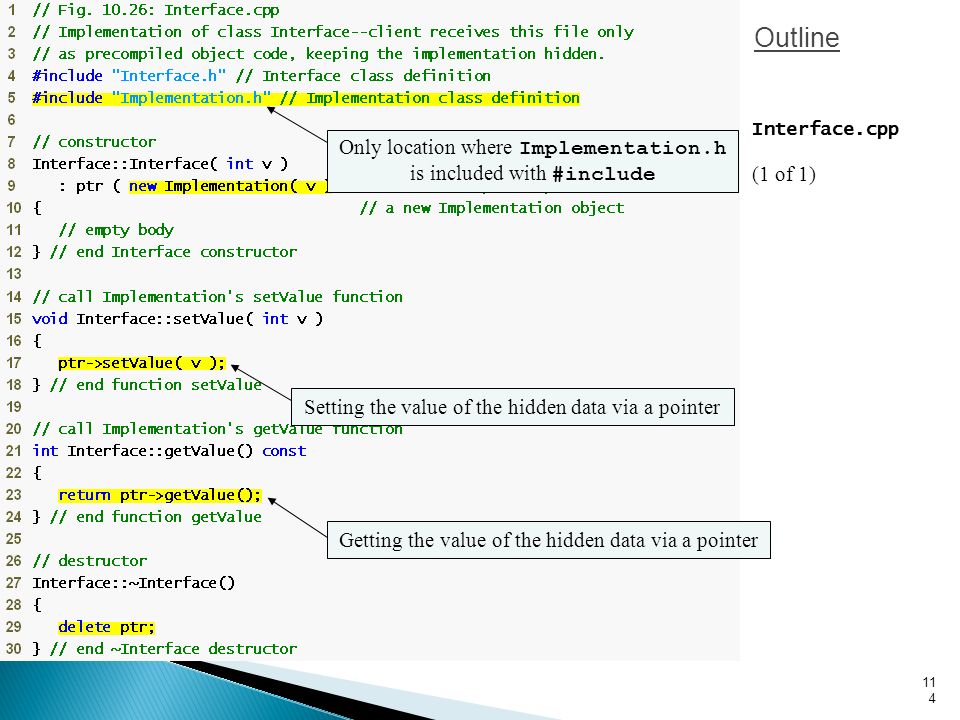
Task: Select line 2 comment about class Interface
Action: 333,32
